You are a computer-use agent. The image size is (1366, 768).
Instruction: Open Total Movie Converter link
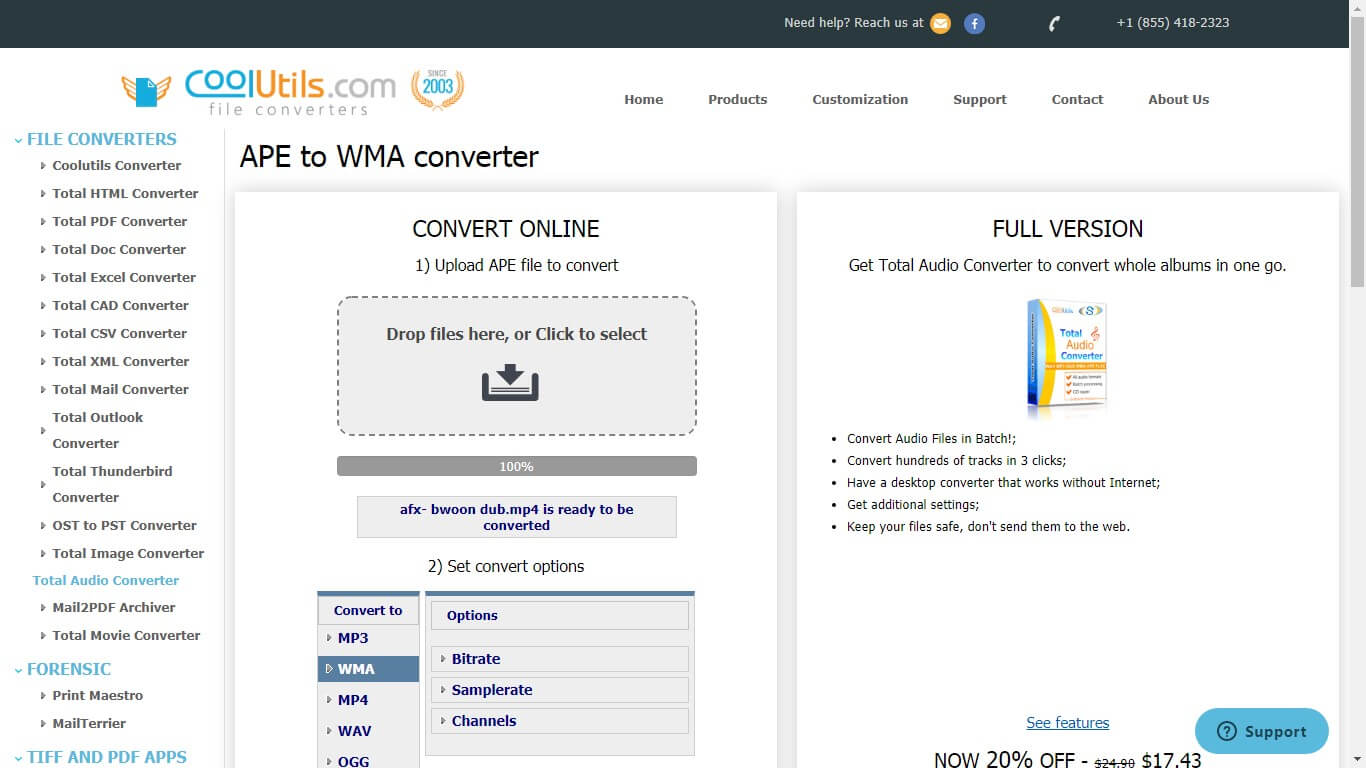[126, 636]
